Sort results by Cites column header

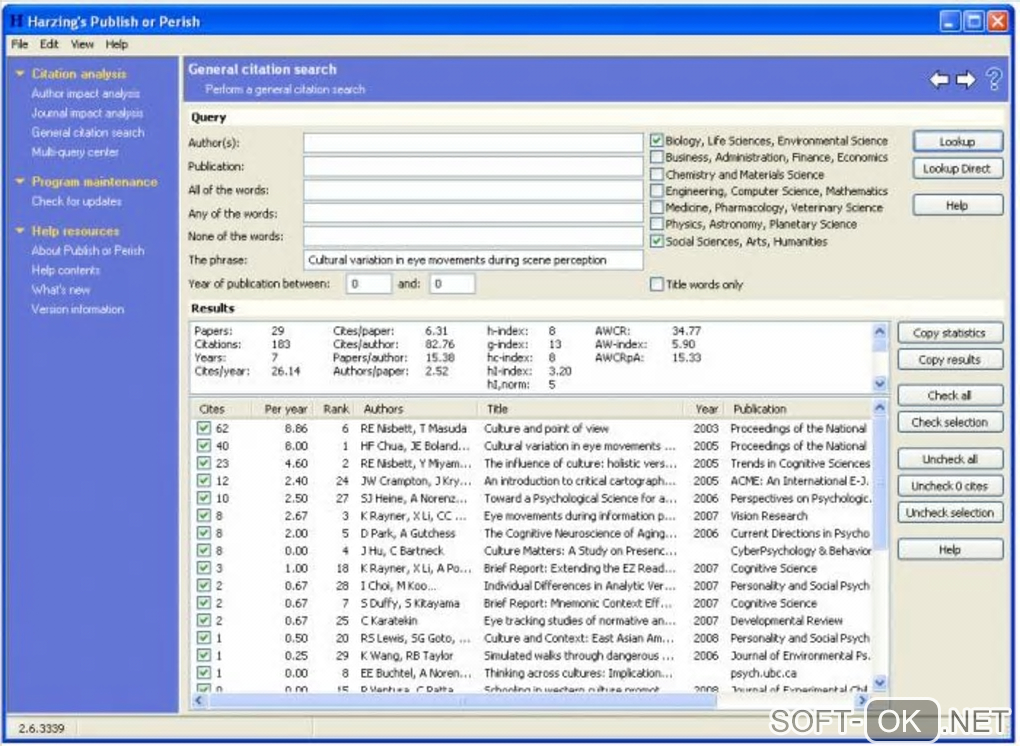pyautogui.click(x=219, y=409)
